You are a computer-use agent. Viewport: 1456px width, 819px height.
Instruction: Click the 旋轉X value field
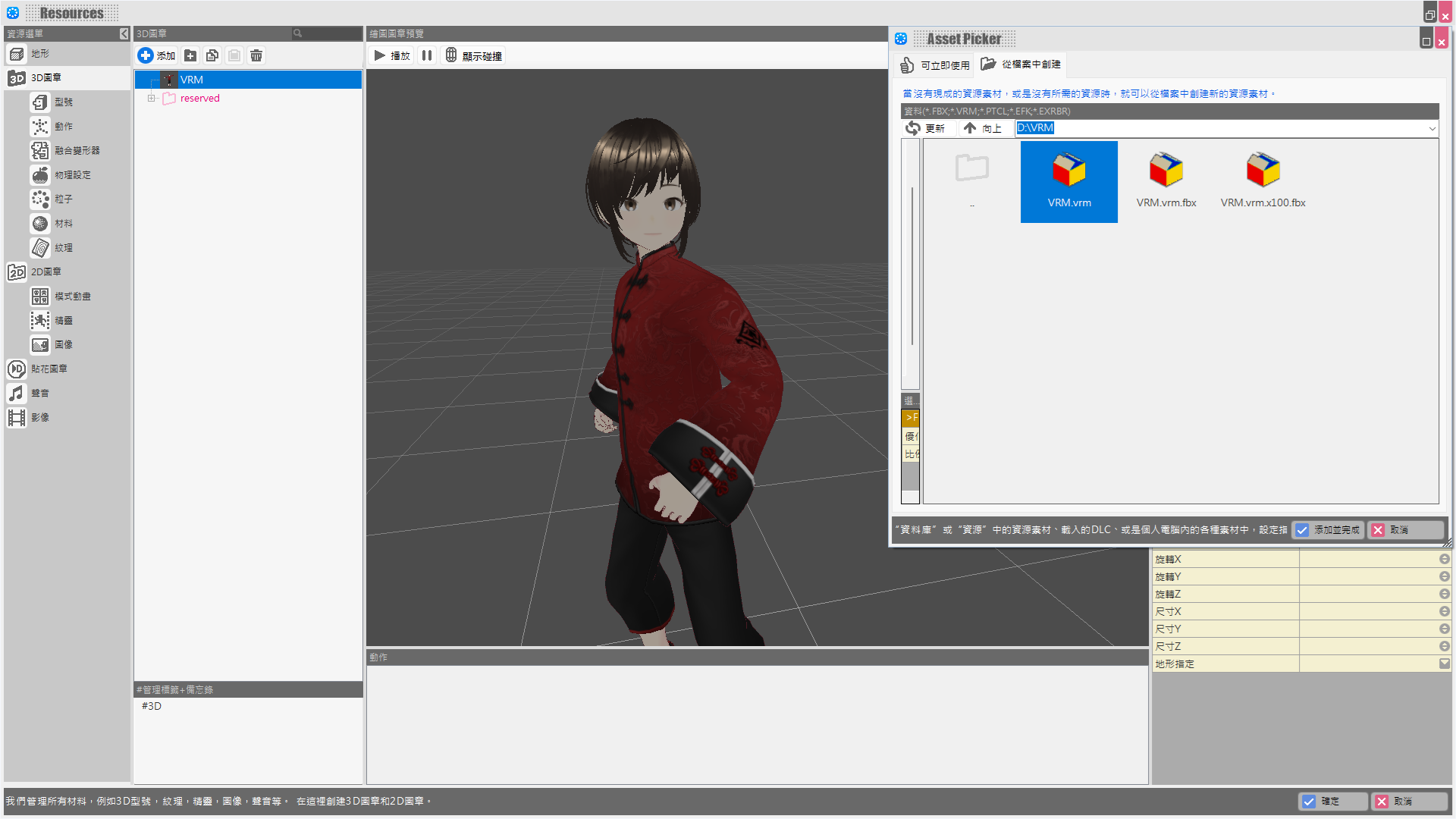pyautogui.click(x=1368, y=559)
